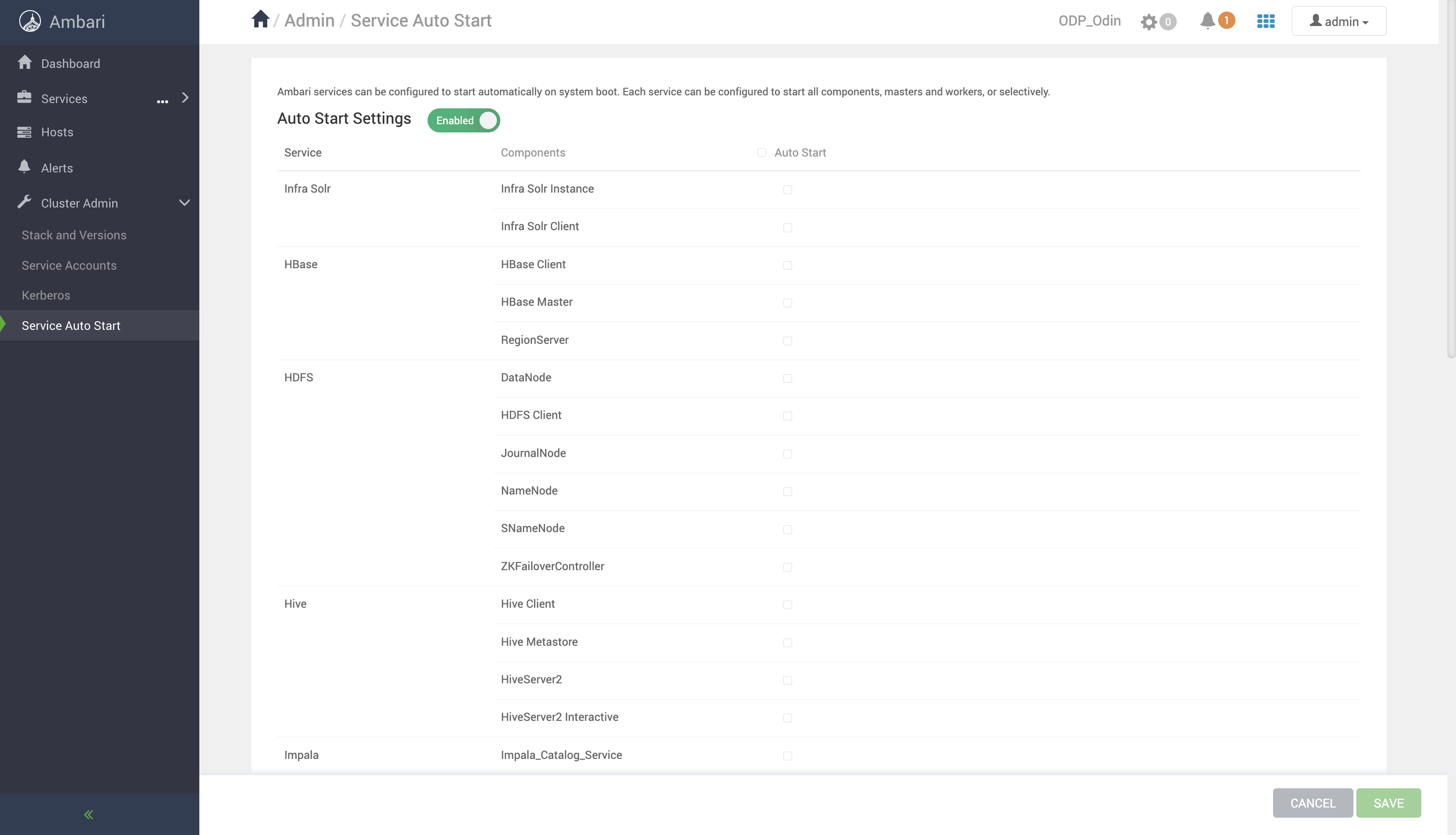
Task: Click the Alerts bell icon in sidebar
Action: tap(24, 167)
